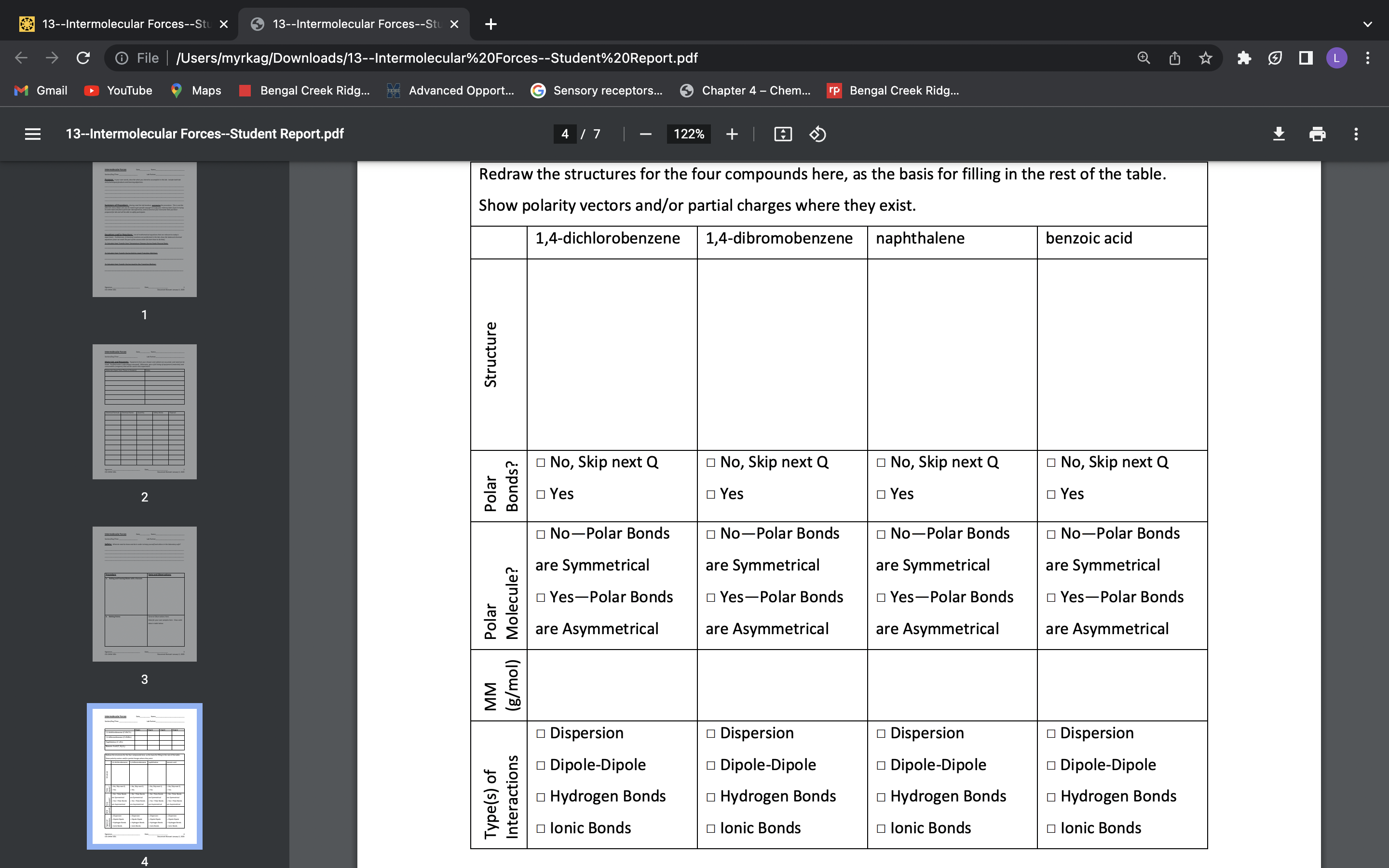This screenshot has width=1389, height=868.
Task: Check Dispersion under 1,4-dichlorobenzene
Action: pyautogui.click(x=541, y=733)
